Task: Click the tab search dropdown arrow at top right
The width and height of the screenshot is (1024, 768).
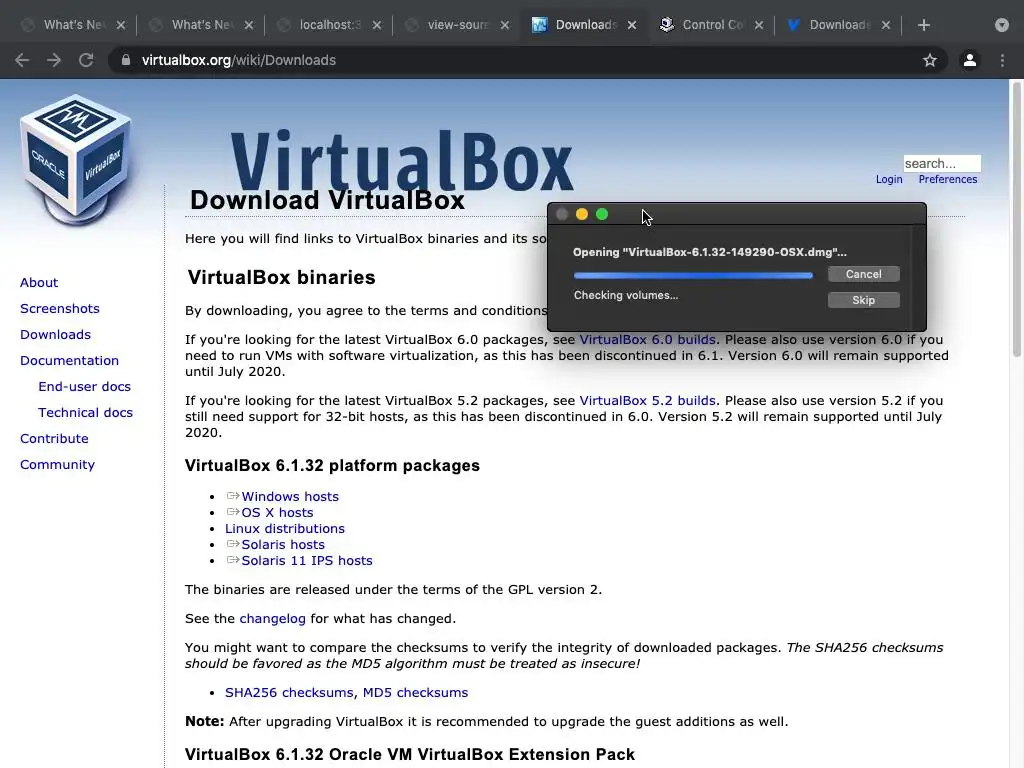Action: pos(1002,25)
